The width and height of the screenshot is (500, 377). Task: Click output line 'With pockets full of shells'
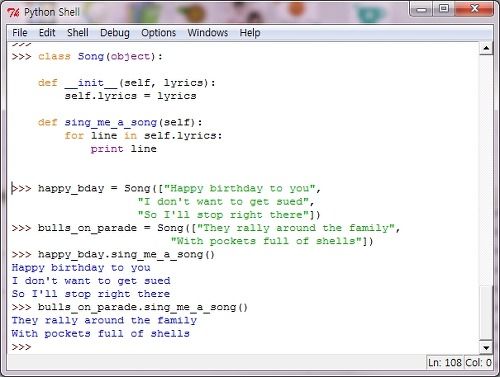click(101, 334)
